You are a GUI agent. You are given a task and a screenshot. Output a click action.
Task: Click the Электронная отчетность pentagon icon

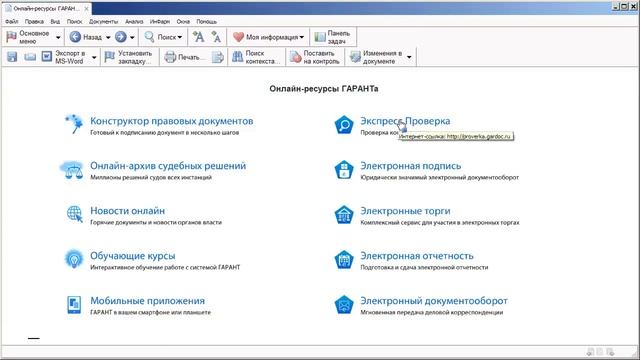(344, 260)
